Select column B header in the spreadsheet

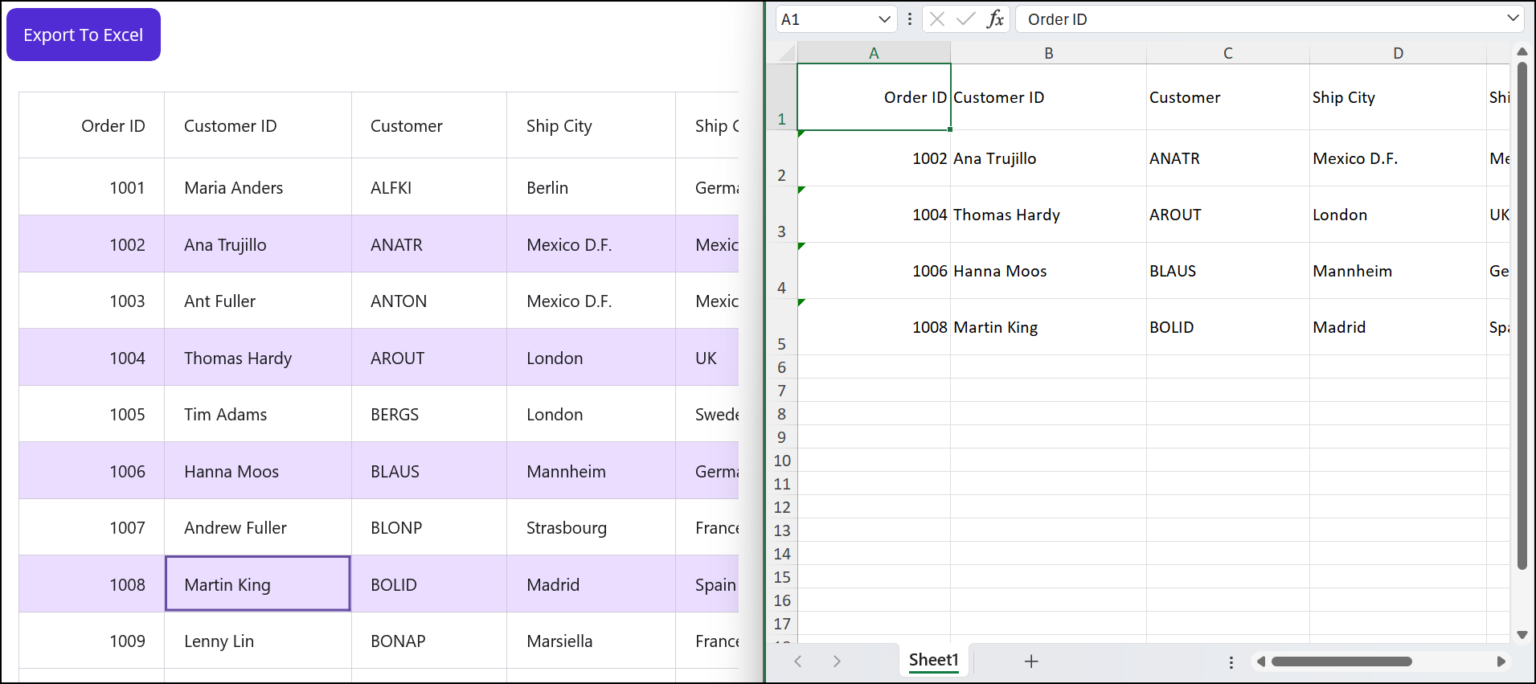1048,52
